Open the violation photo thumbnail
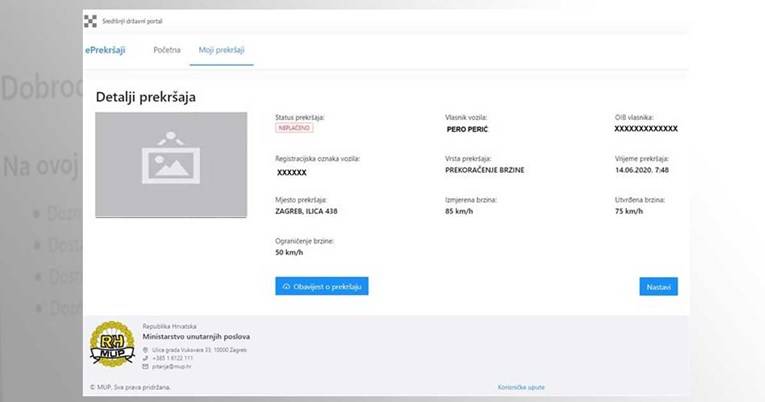The image size is (765, 402). 171,165
